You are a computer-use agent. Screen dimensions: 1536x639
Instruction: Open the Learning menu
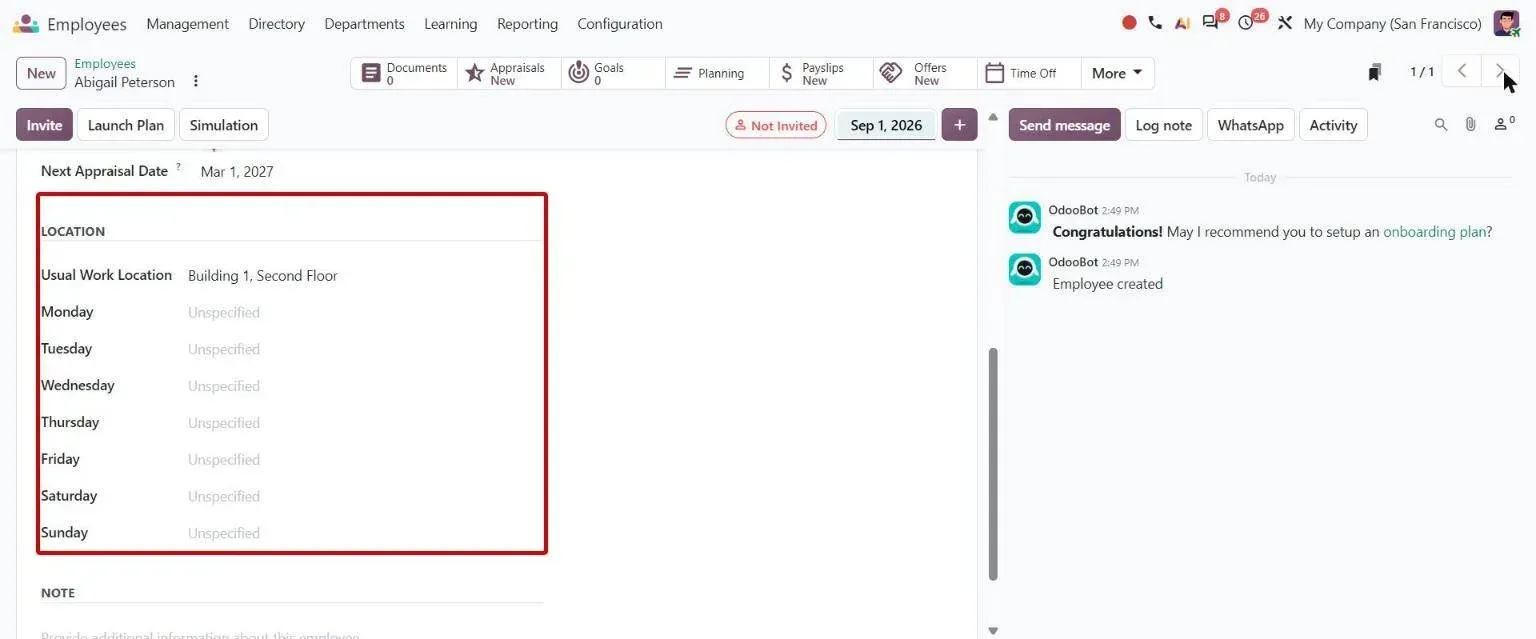point(450,24)
